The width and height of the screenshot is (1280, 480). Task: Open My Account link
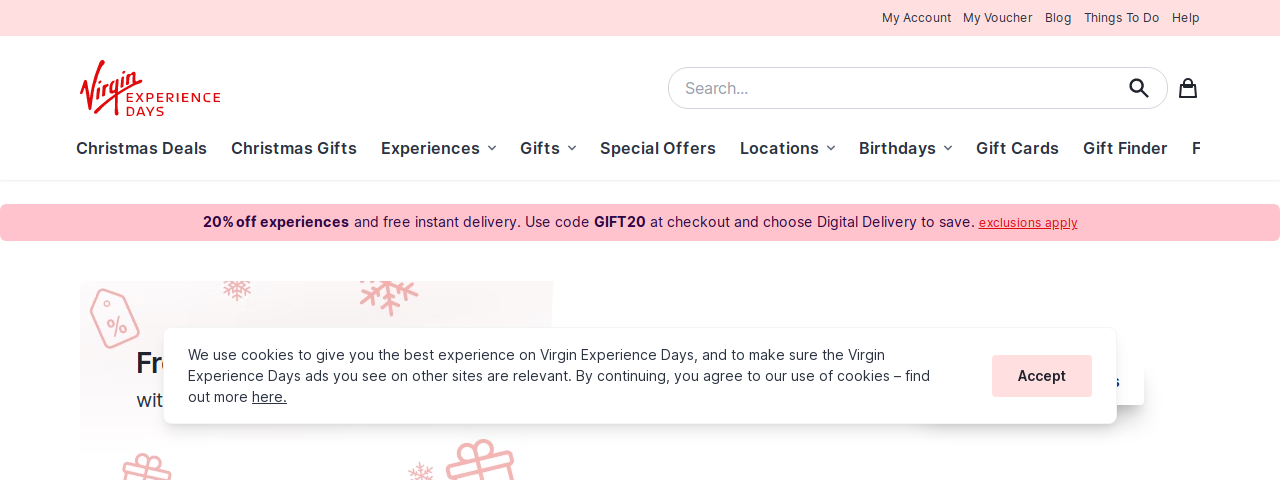click(x=916, y=18)
